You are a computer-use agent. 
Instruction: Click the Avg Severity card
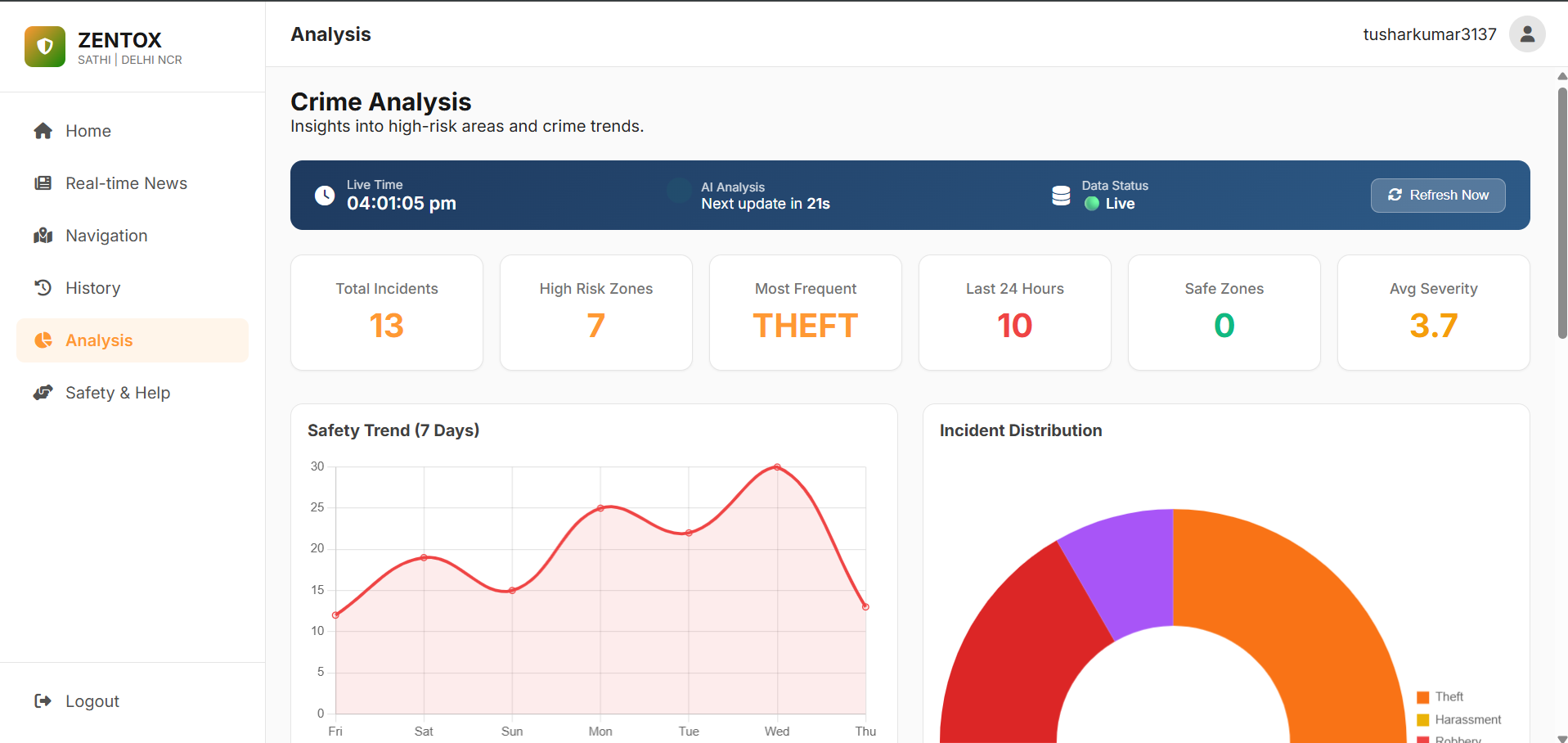click(x=1434, y=313)
